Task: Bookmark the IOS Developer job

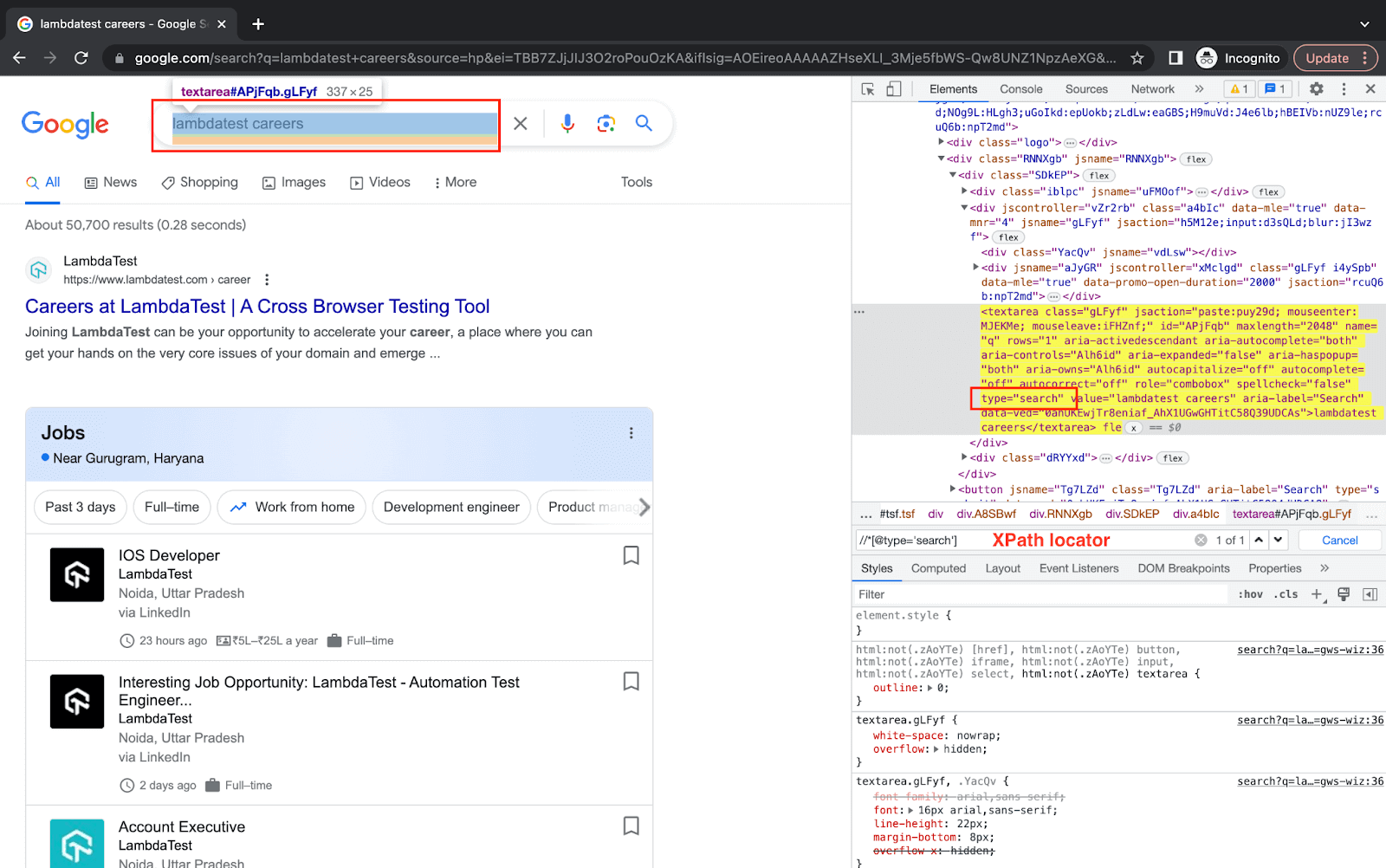Action: 631,555
